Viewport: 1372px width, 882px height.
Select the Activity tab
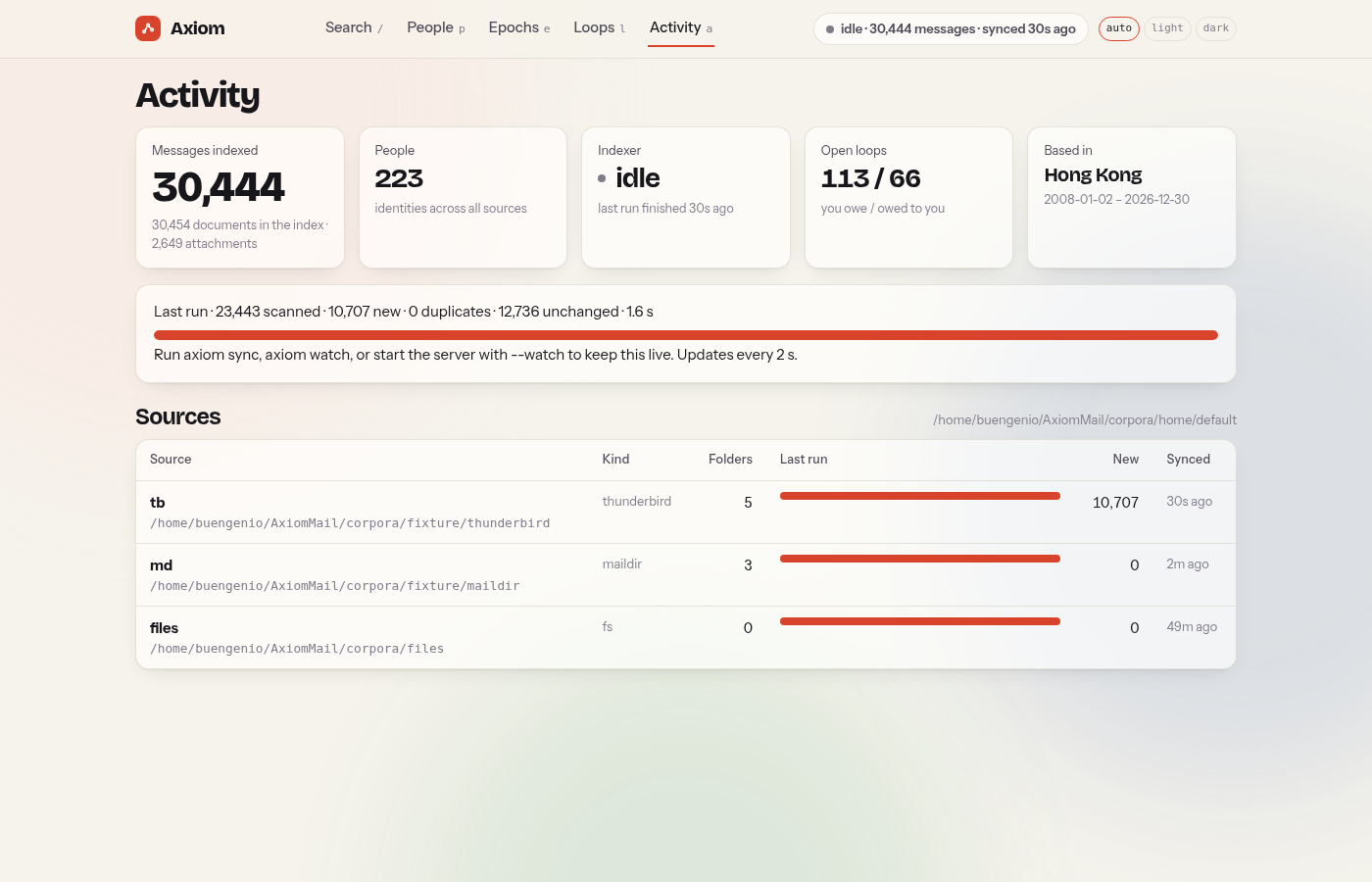[x=681, y=27]
